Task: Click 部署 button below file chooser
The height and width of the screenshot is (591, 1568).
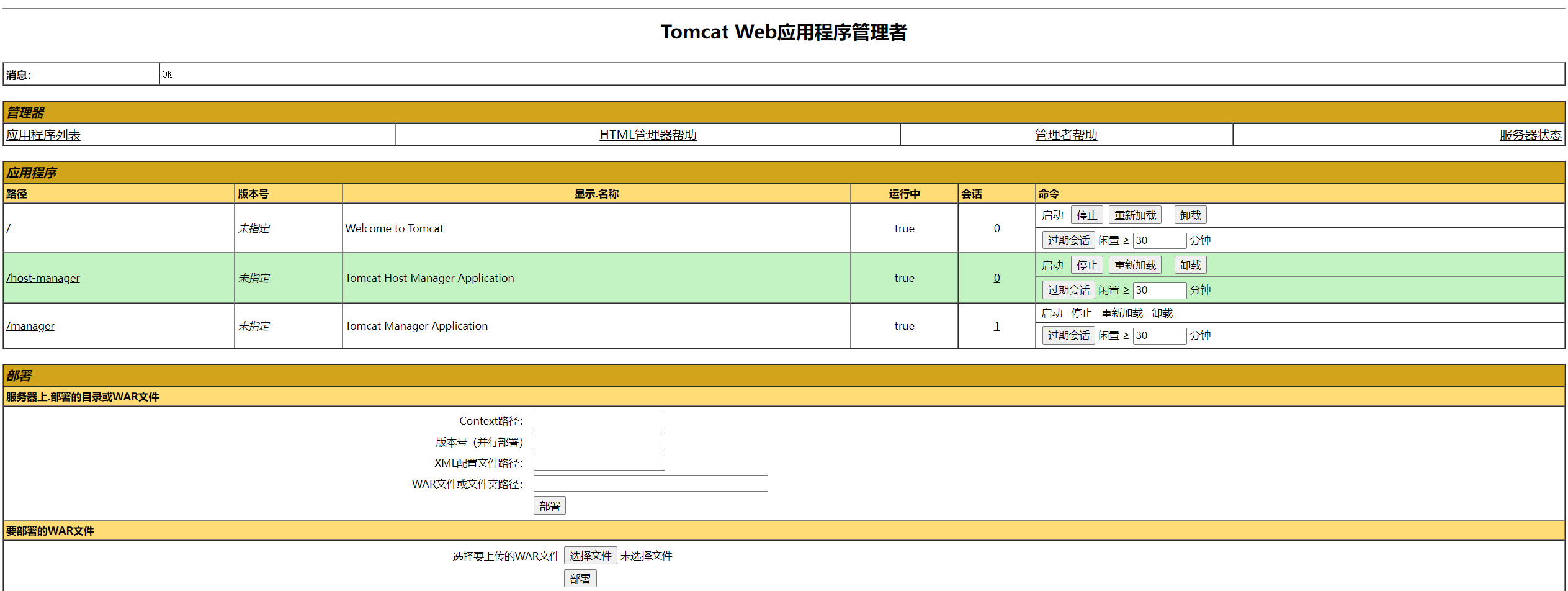Action: [x=580, y=579]
